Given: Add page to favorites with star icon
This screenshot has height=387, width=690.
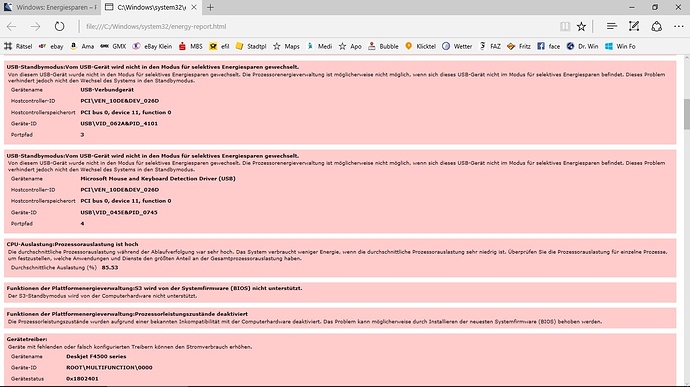Looking at the screenshot, I should (x=581, y=26).
